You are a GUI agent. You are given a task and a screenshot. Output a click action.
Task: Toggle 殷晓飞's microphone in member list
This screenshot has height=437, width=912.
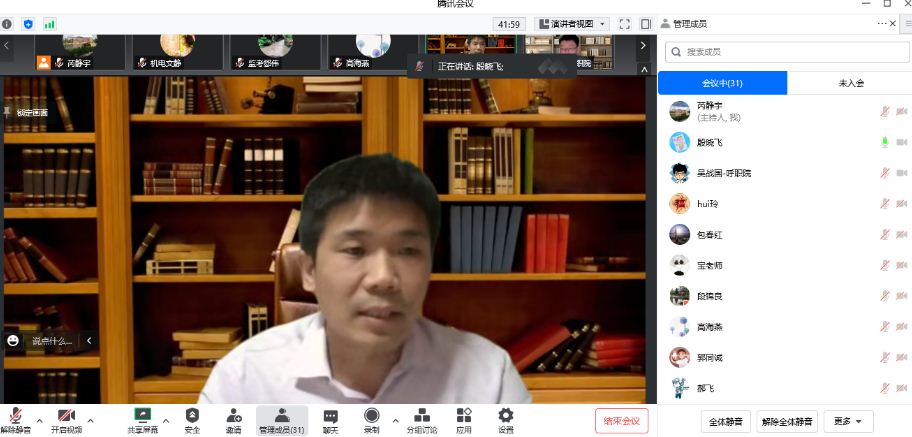click(884, 142)
